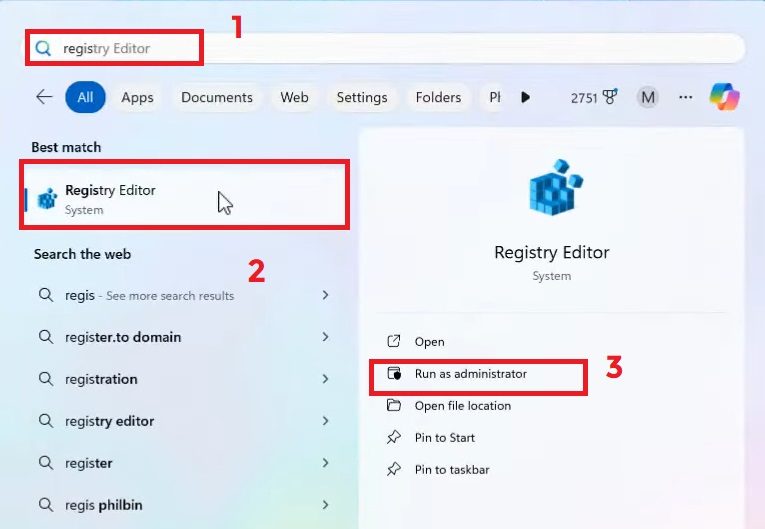This screenshot has height=529, width=765.
Task: Switch to the Folders filter tab
Action: 438,97
